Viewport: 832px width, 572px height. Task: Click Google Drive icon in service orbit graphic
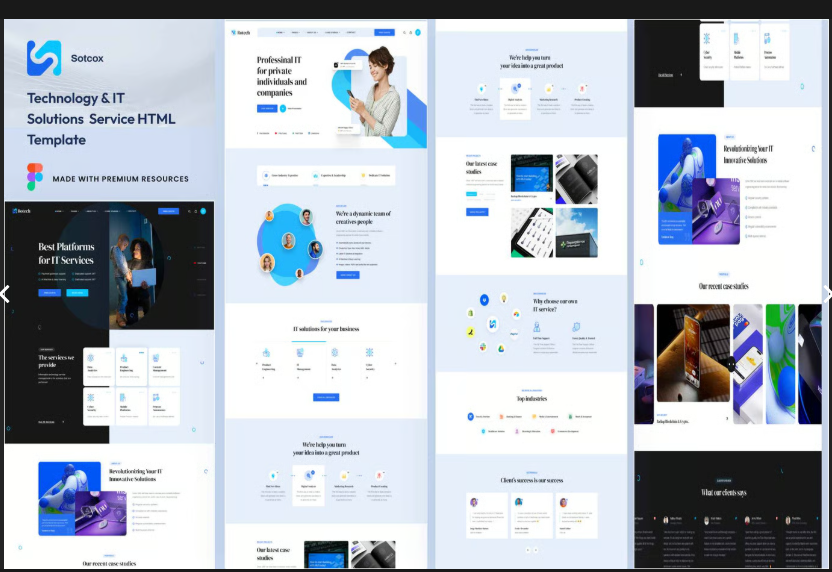501,349
